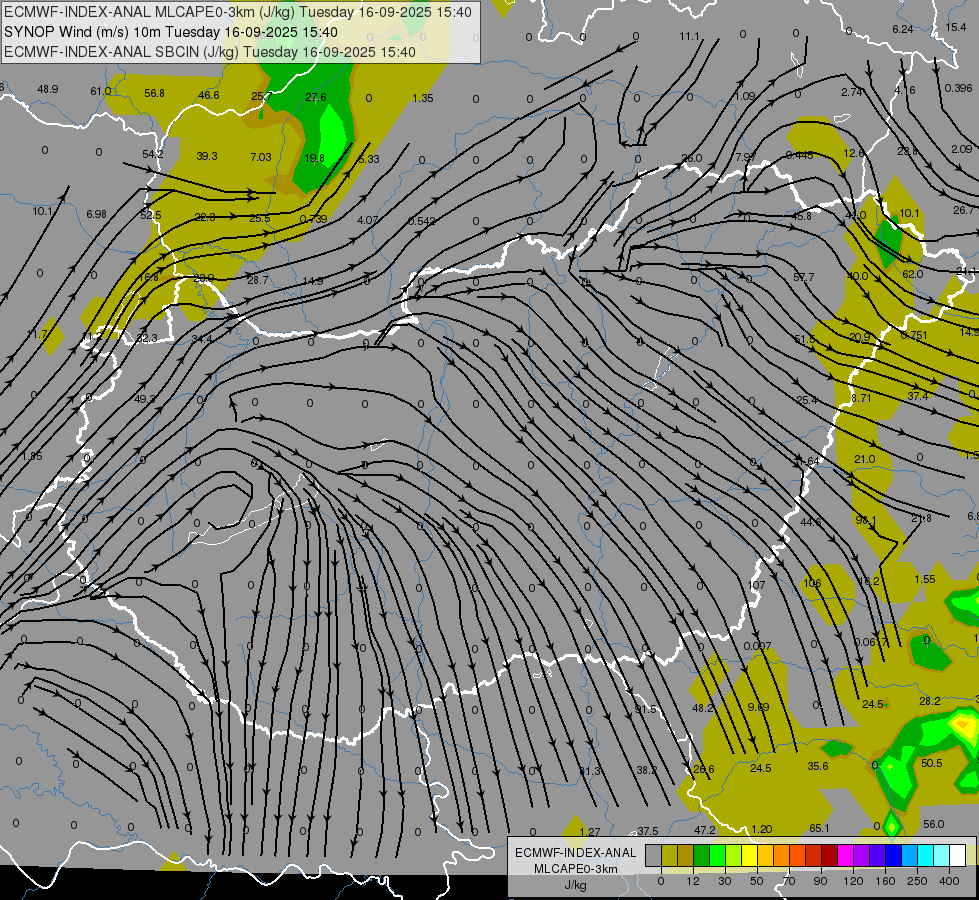Click the map value 50.5
Screen dimensions: 979x900
pos(932,763)
